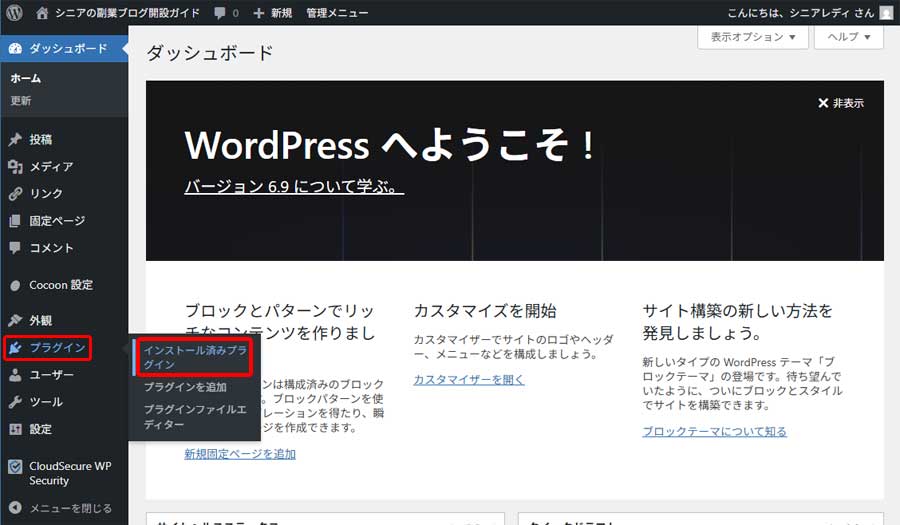The image size is (900, 525).
Task: Go to ホーム under Dashboard
Action: tap(26, 78)
